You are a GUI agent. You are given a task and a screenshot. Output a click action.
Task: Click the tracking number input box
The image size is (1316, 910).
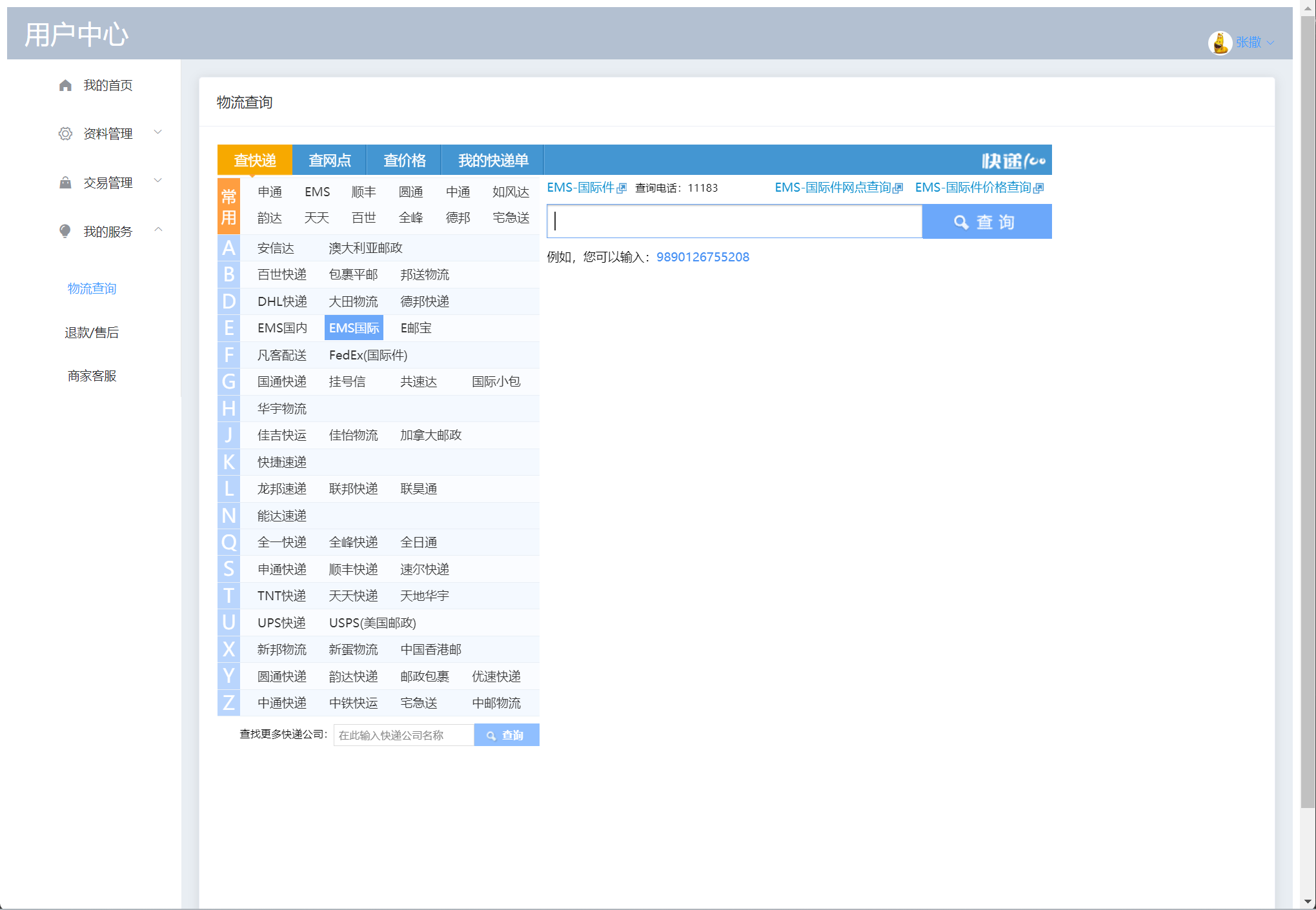pyautogui.click(x=734, y=222)
